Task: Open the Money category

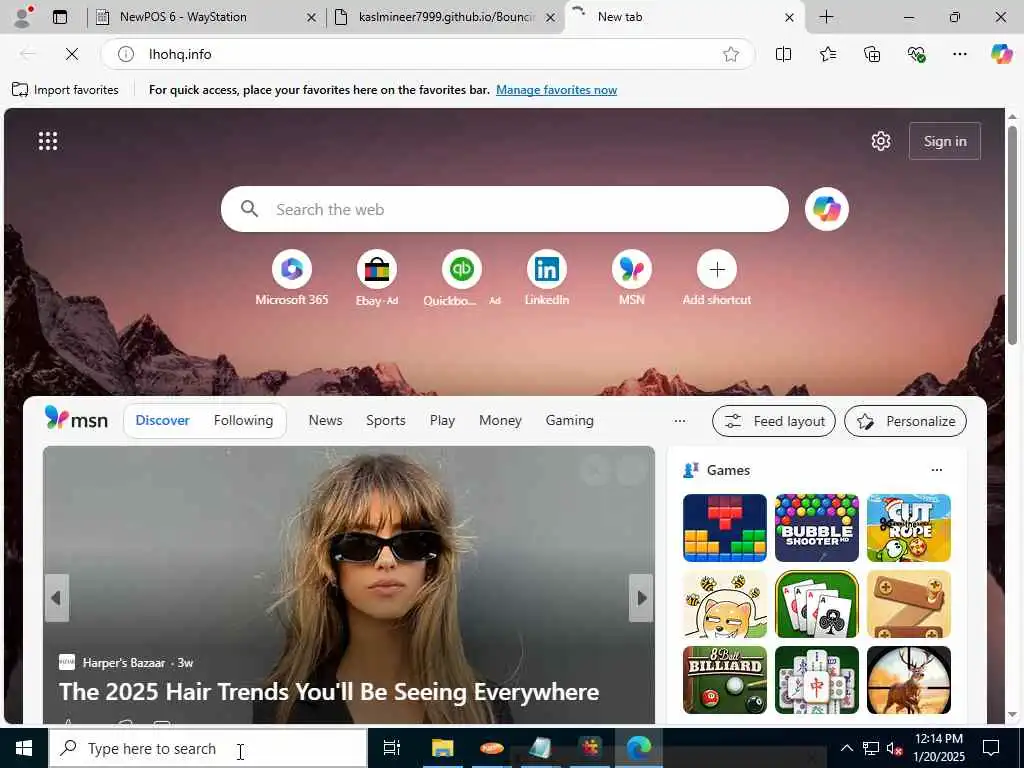Action: click(500, 421)
